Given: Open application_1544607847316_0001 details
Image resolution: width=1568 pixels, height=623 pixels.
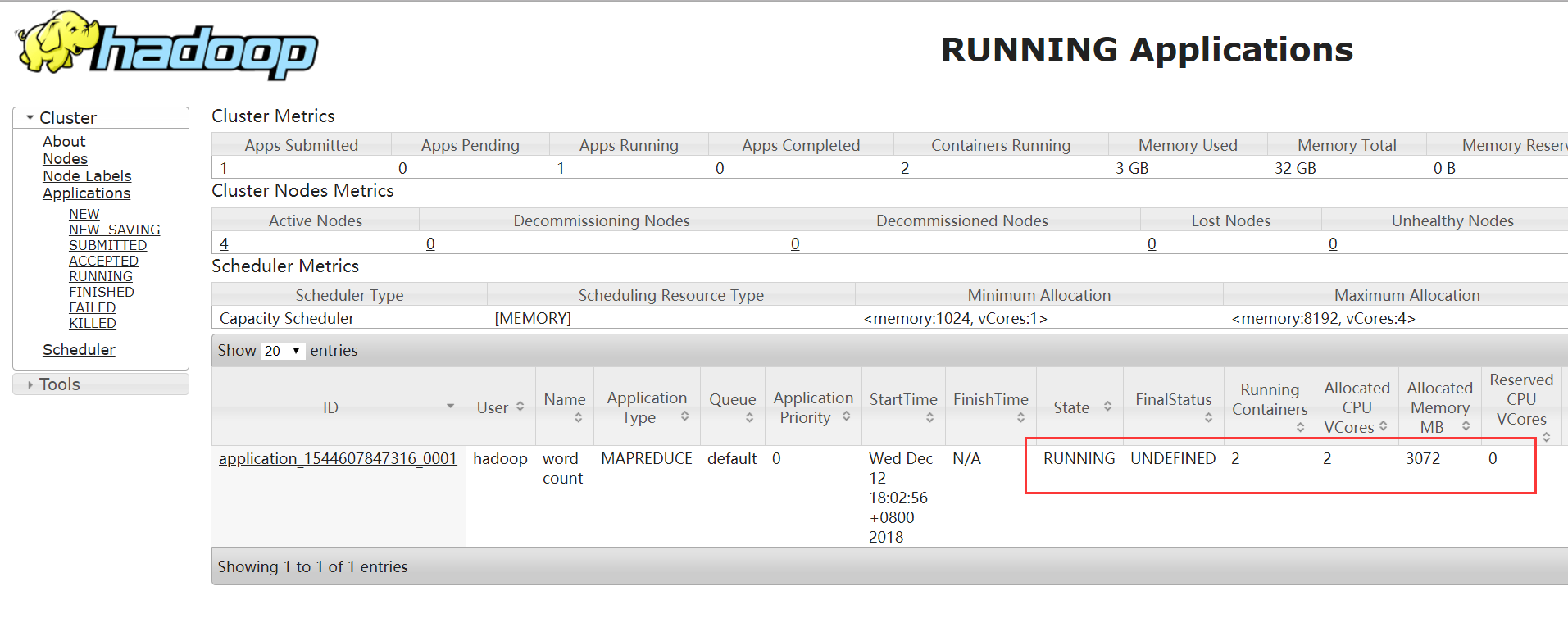Looking at the screenshot, I should (x=338, y=458).
